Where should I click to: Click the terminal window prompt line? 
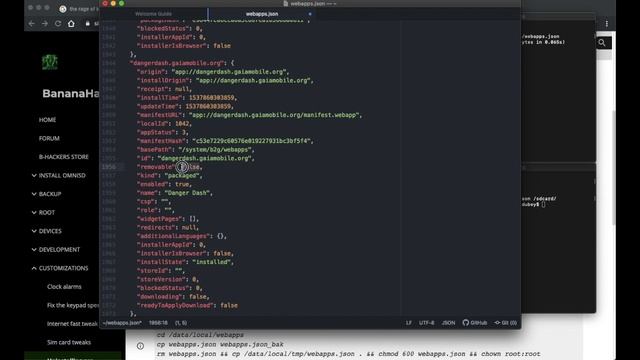[x=533, y=204]
